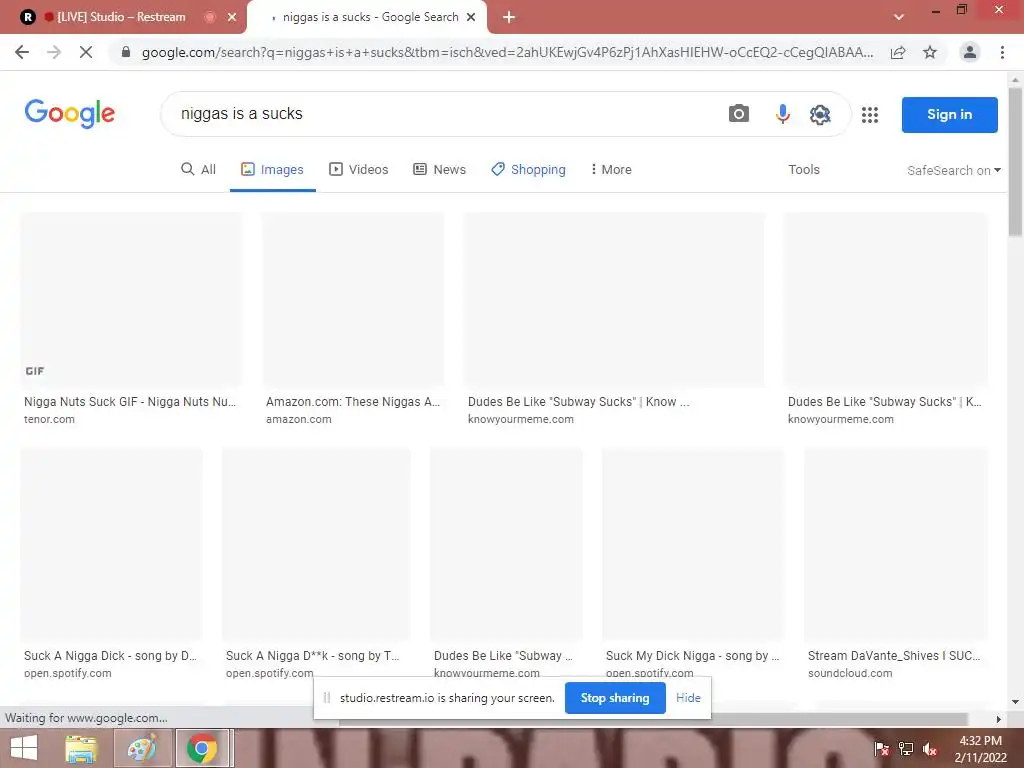Start voice search with the microphone
This screenshot has width=1024, height=768.
click(782, 114)
